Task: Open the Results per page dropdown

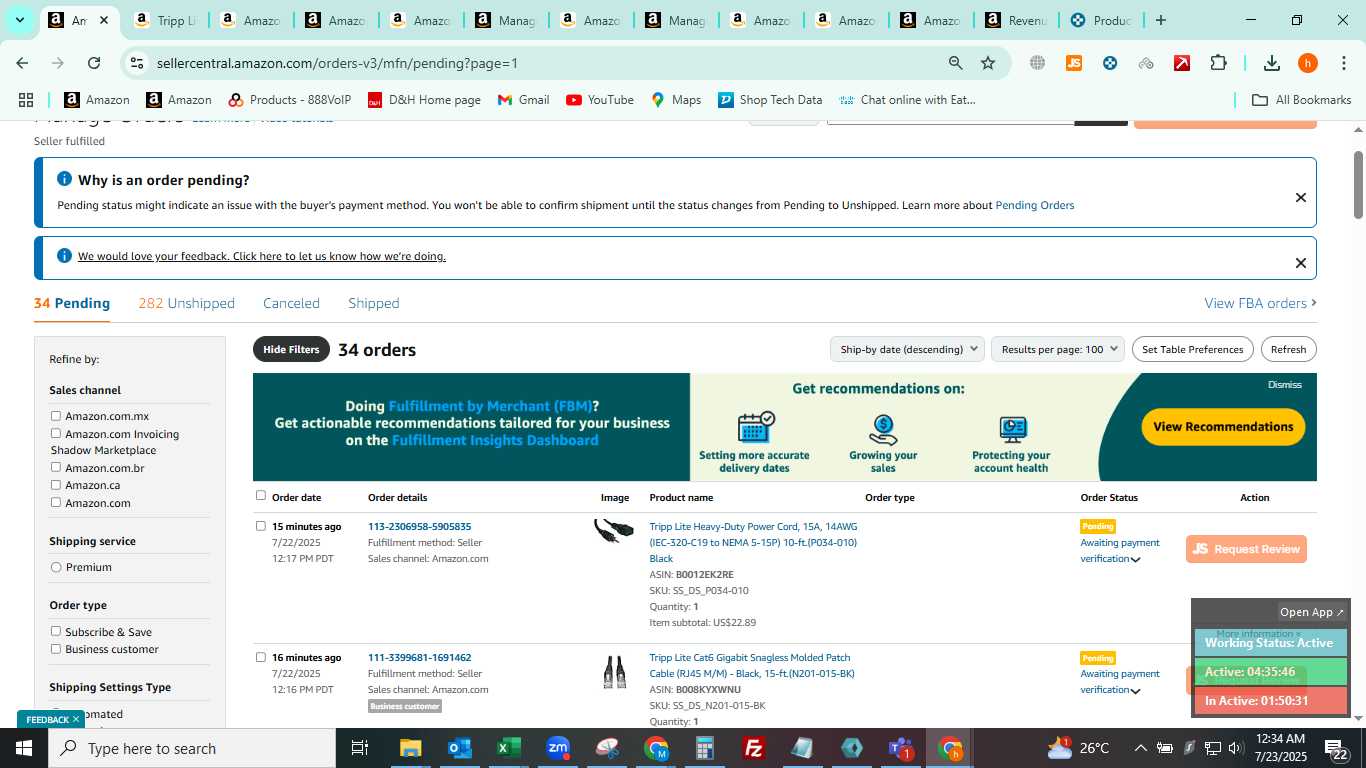Action: click(x=1058, y=349)
